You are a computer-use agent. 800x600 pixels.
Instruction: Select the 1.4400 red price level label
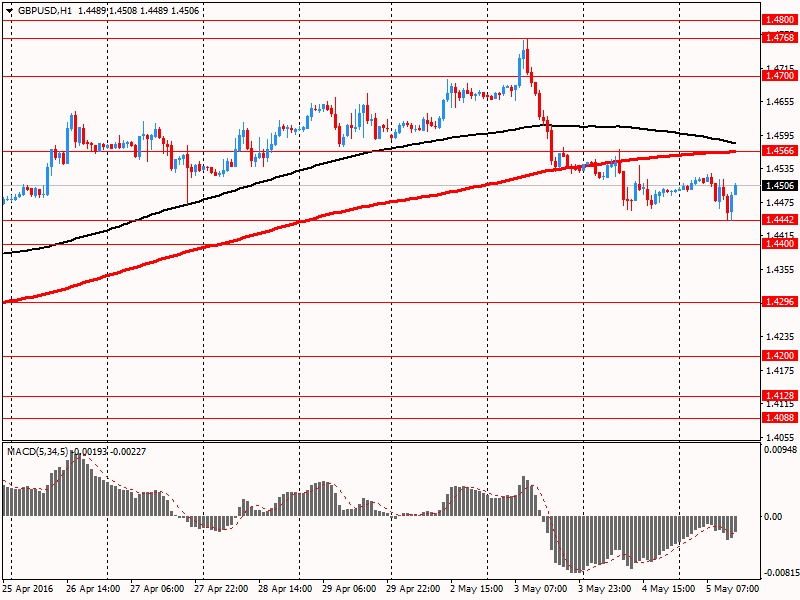780,244
